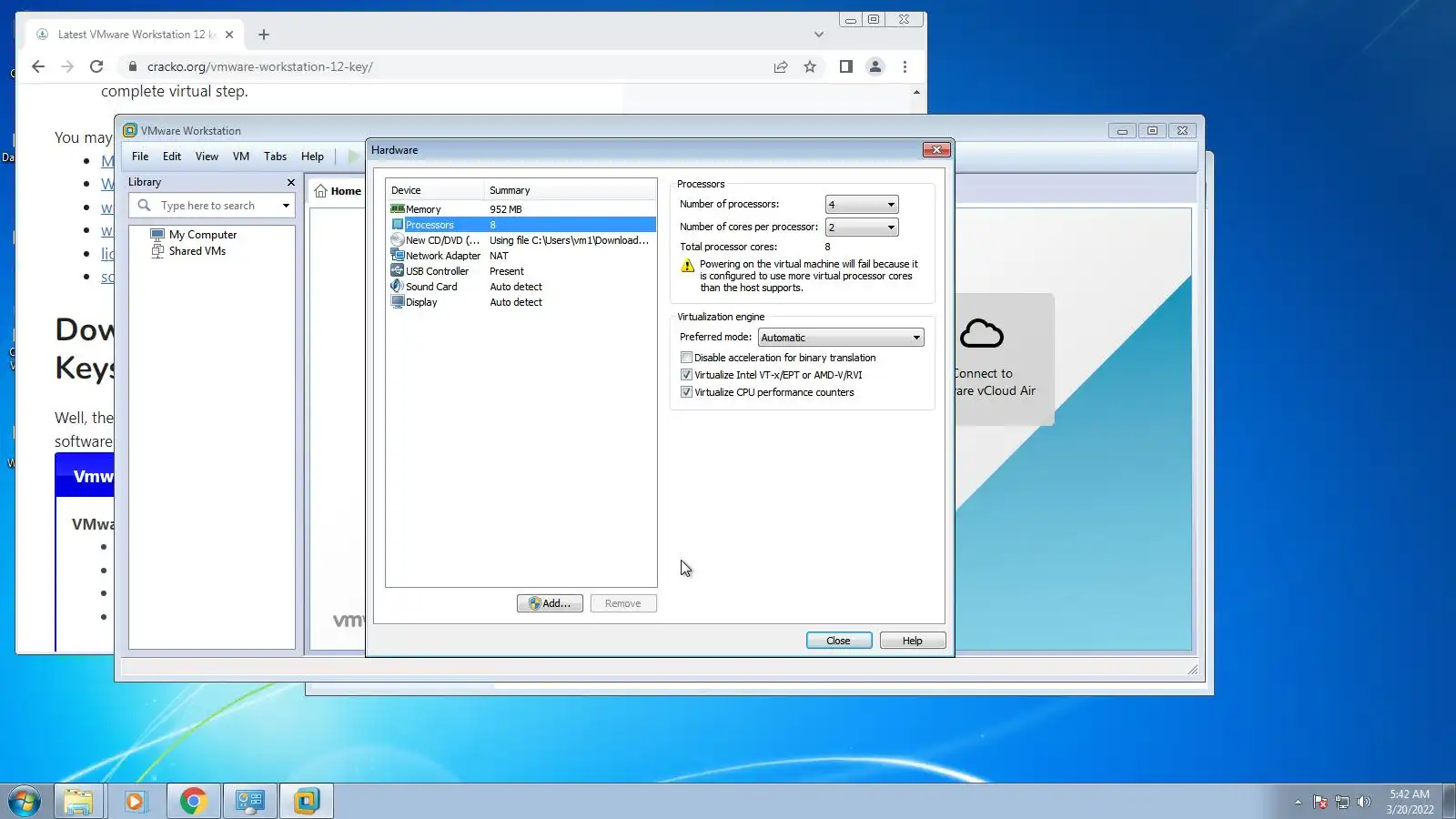This screenshot has width=1456, height=819.
Task: Open Chrome's tab search chevron
Action: coord(819,35)
